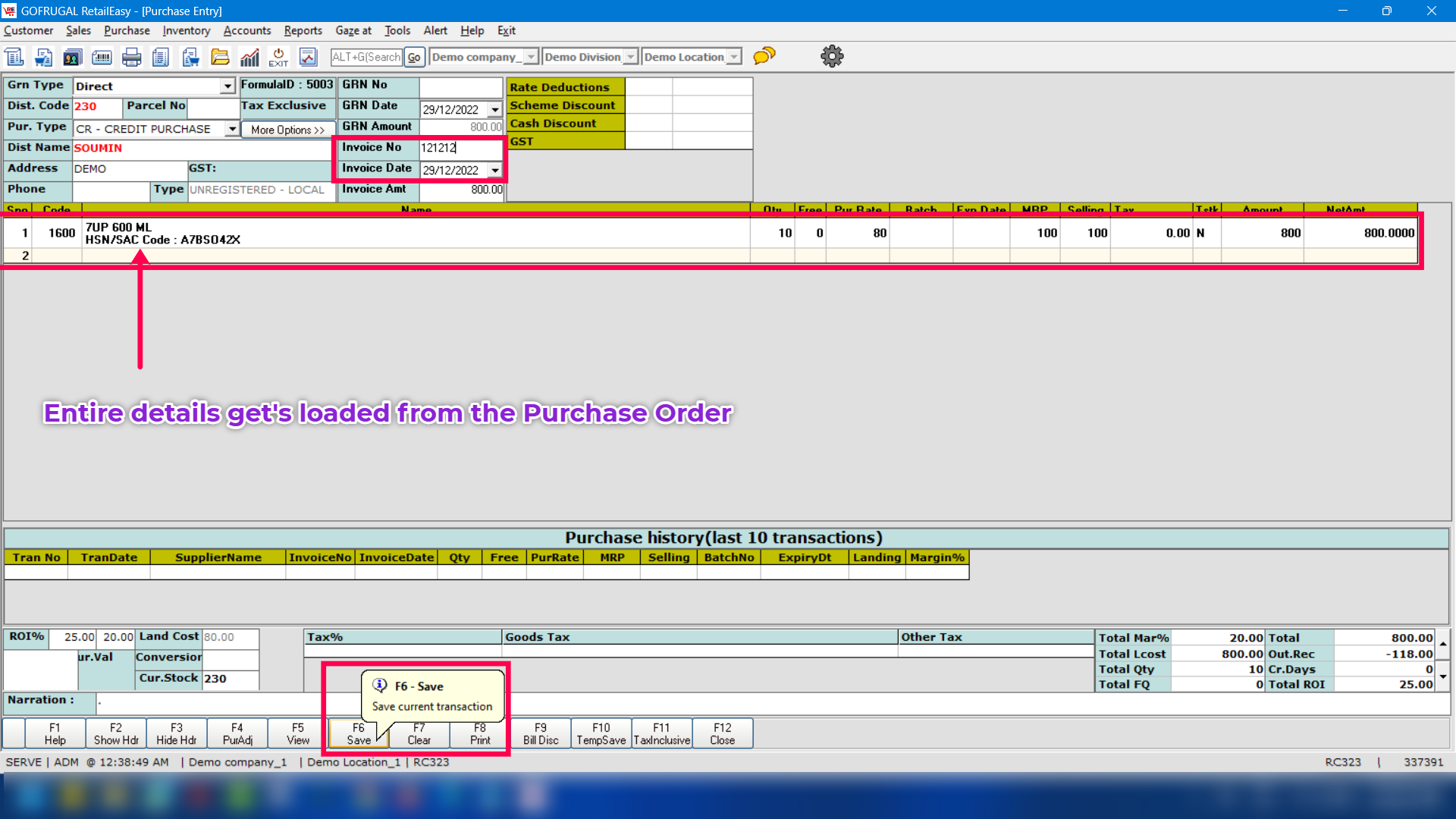Expand the Grn Type dropdown
The image size is (1456, 819).
point(227,86)
